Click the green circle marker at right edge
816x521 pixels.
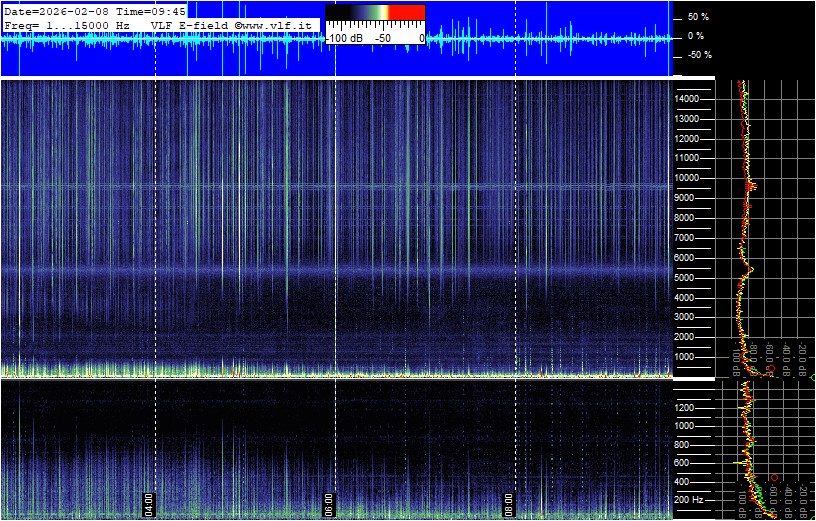(812, 377)
